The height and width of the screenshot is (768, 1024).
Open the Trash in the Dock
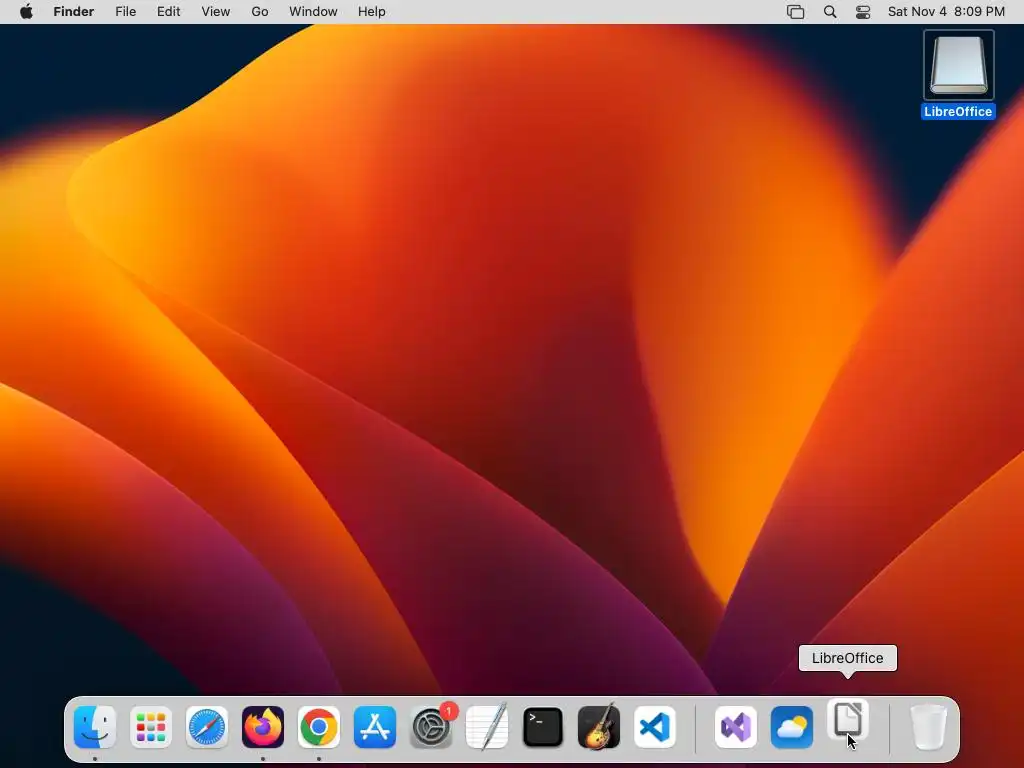coord(928,727)
